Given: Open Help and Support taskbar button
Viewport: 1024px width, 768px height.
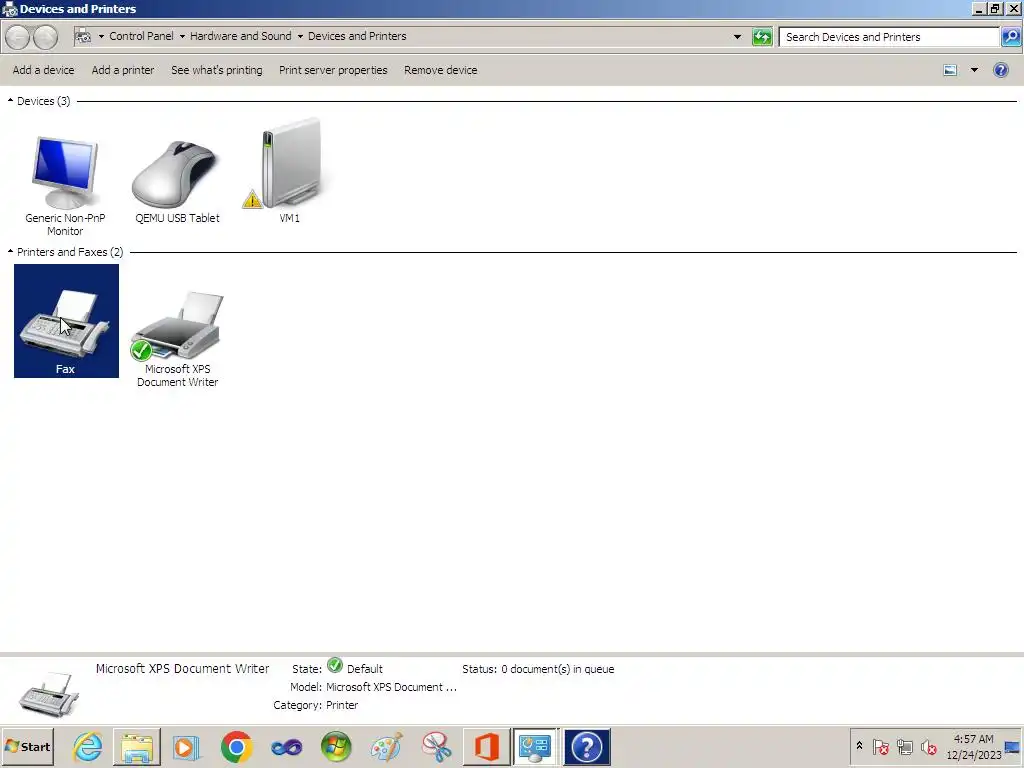Looking at the screenshot, I should (586, 746).
